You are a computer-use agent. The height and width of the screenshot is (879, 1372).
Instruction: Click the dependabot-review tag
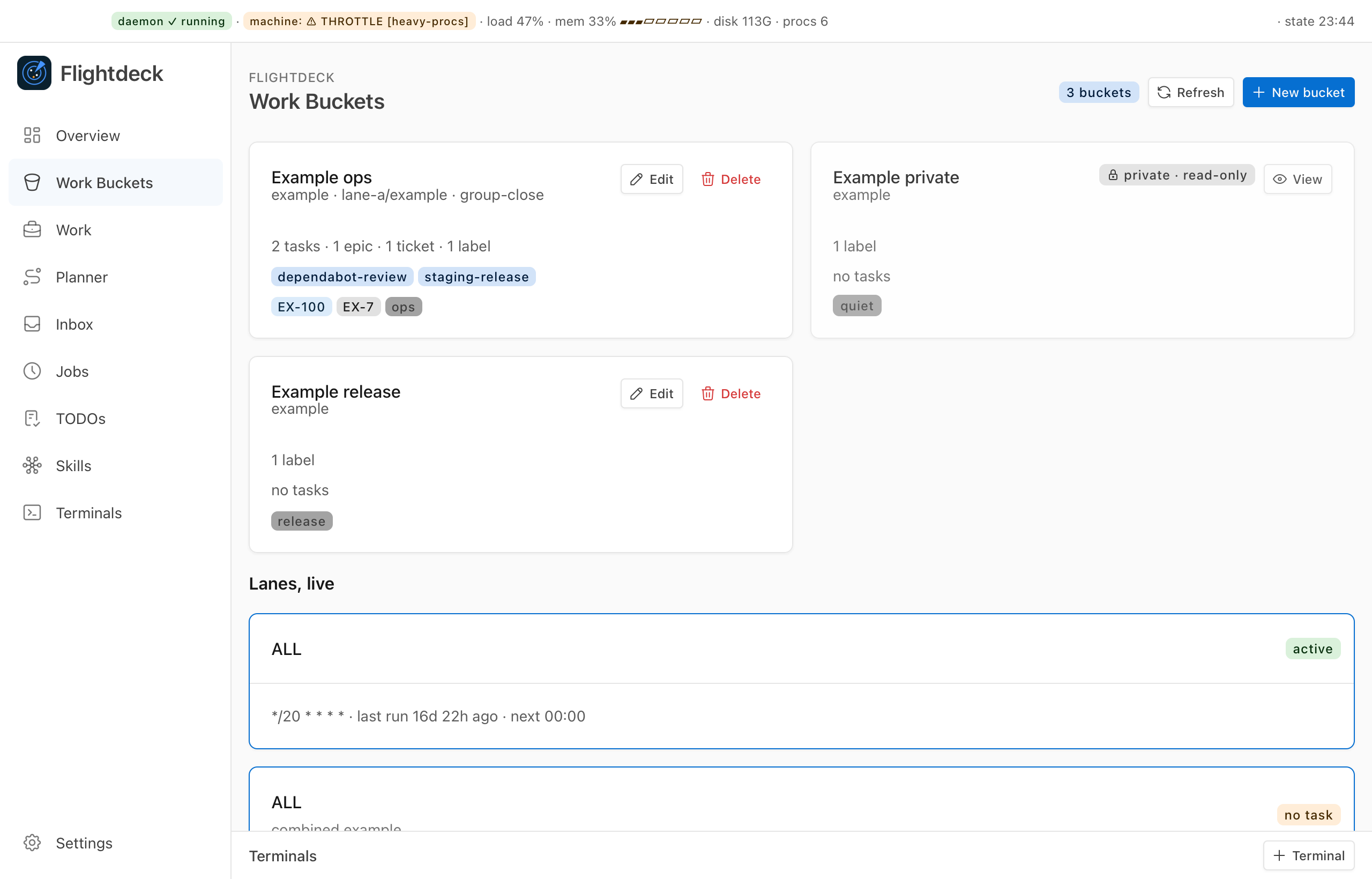coord(342,277)
